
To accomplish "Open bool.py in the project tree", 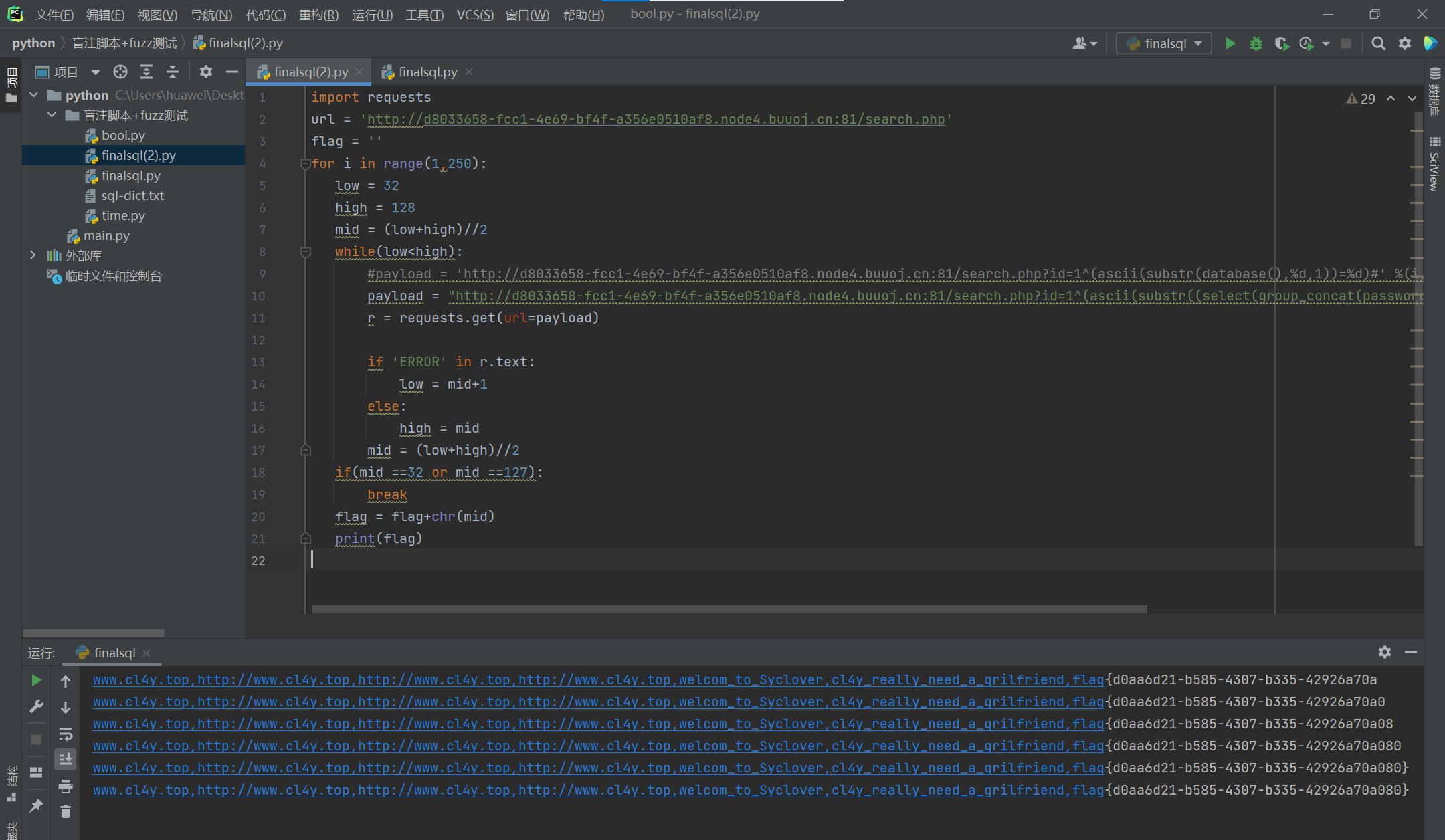I will click(x=123, y=135).
